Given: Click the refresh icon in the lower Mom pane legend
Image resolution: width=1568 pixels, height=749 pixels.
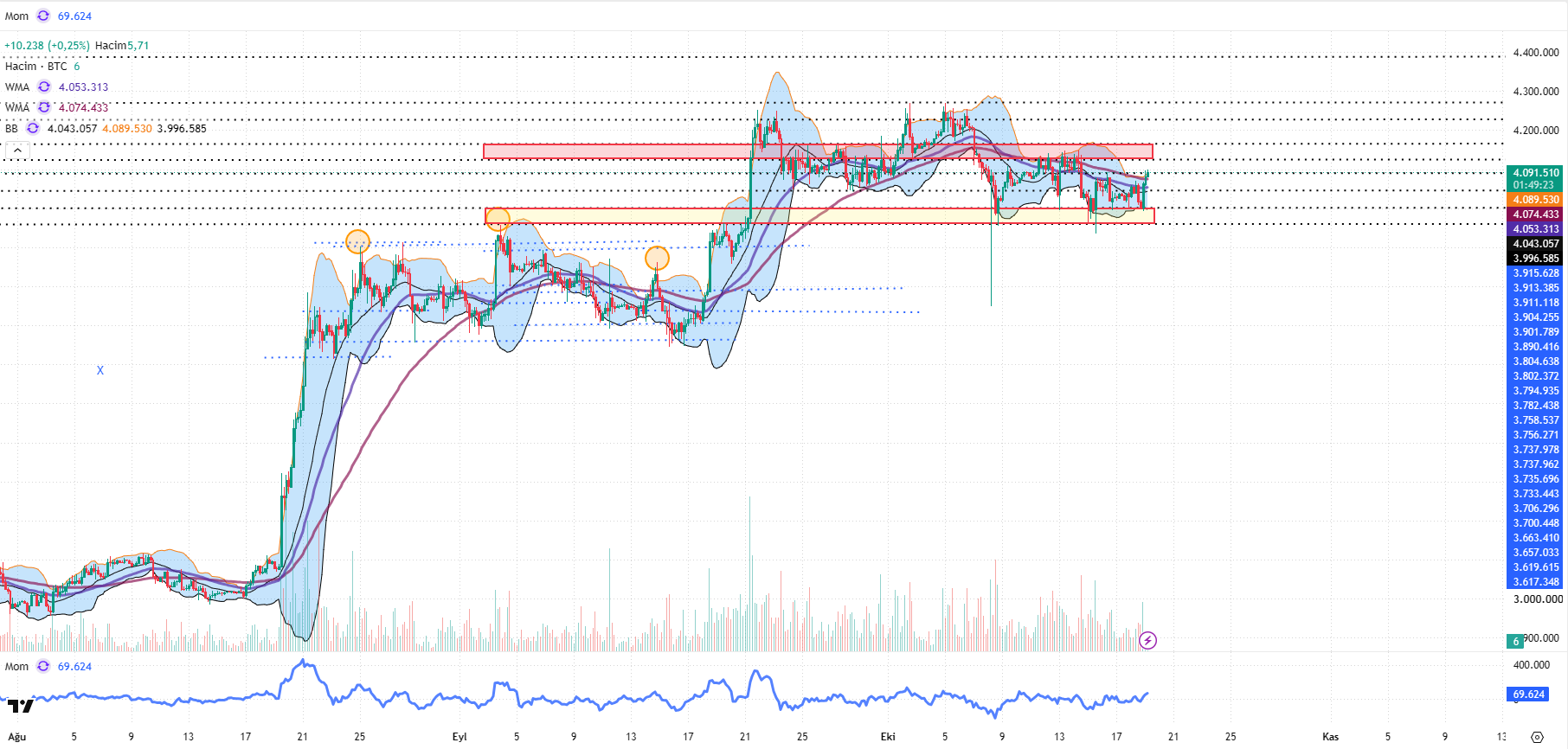Looking at the screenshot, I should click(43, 666).
